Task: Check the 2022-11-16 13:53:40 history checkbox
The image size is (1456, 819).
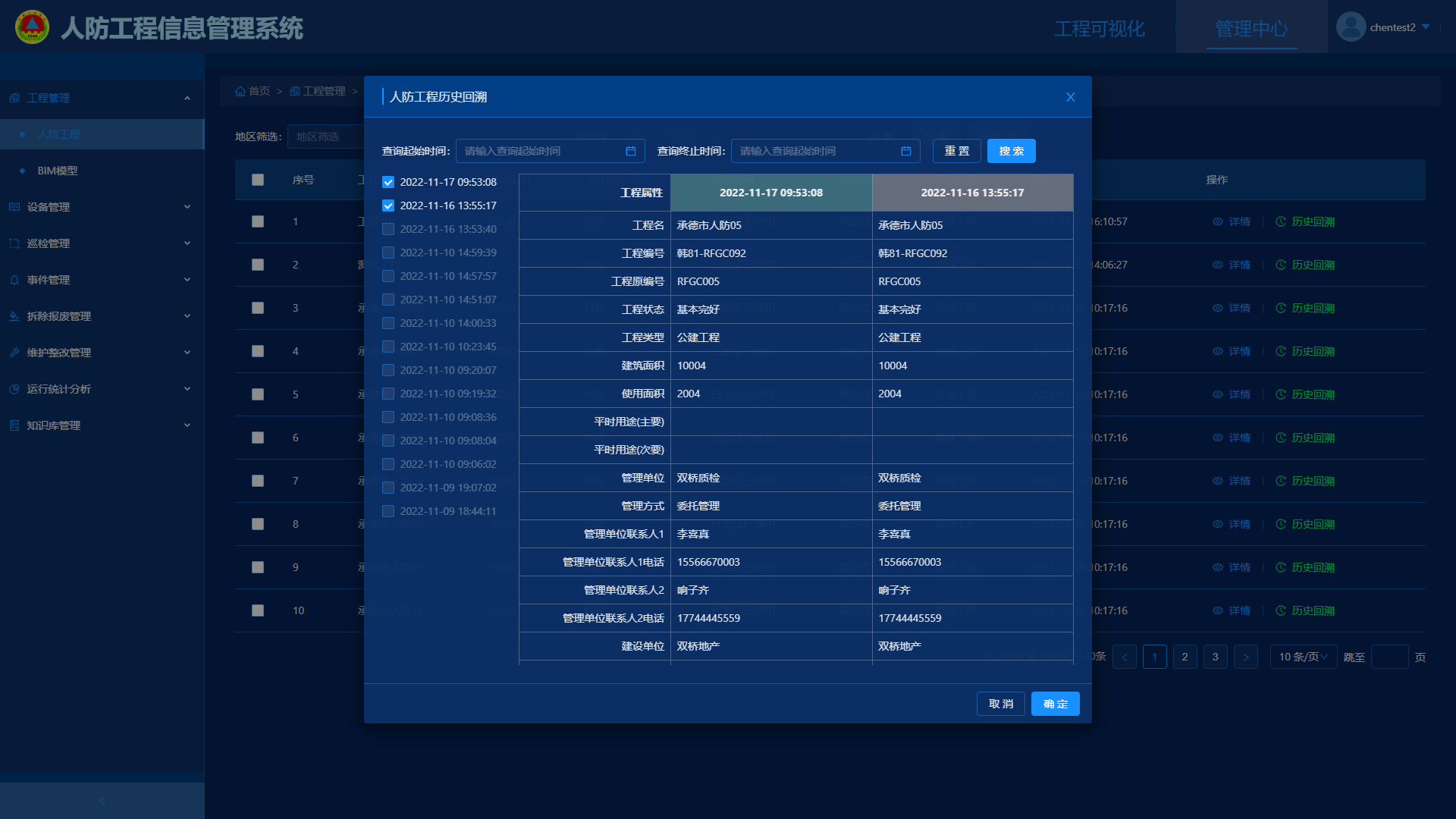Action: pyautogui.click(x=388, y=229)
